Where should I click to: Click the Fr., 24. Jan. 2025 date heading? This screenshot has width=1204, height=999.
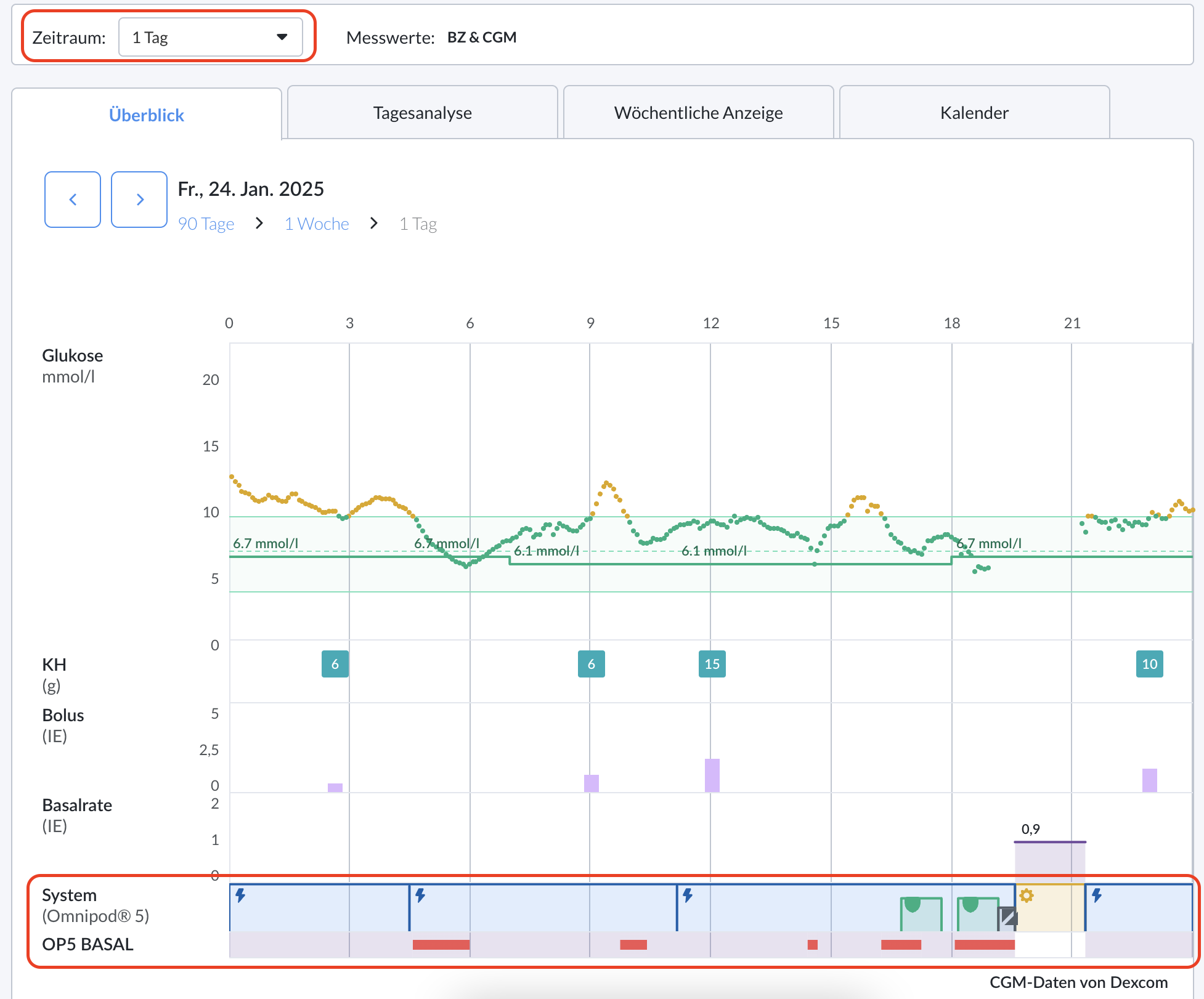[251, 188]
